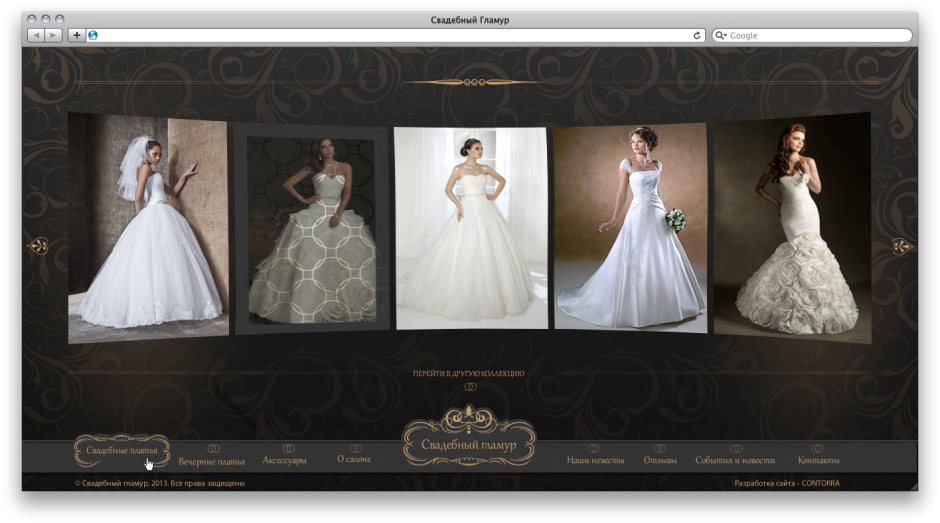Open the circle-patterned dress photo
Viewport: 940px width, 523px height.
pos(312,229)
